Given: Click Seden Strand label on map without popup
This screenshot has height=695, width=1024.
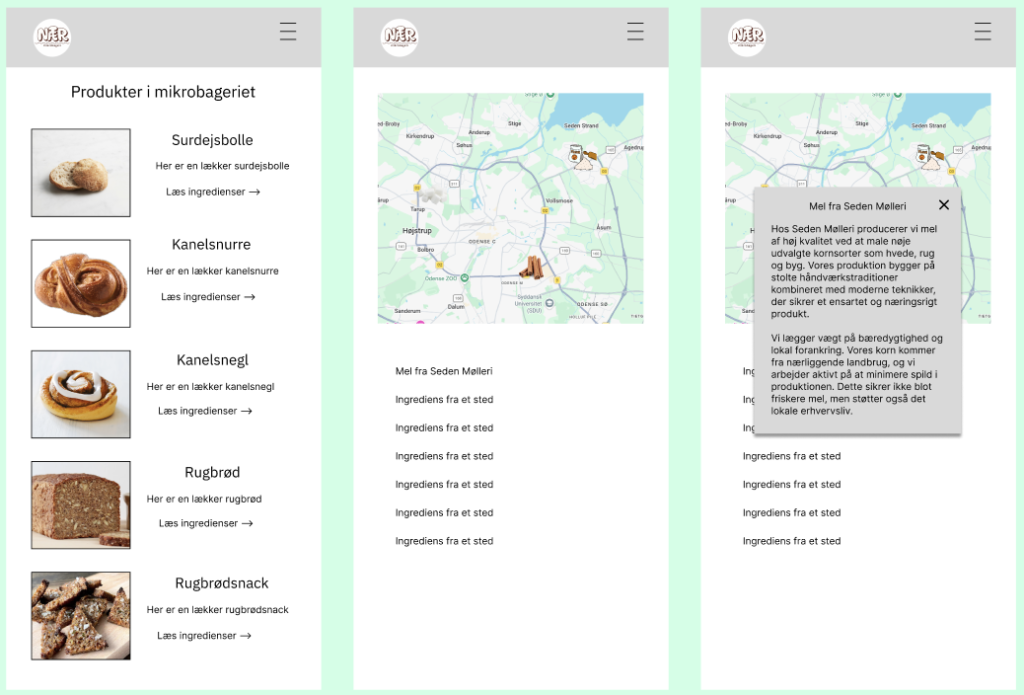Looking at the screenshot, I should [x=581, y=125].
